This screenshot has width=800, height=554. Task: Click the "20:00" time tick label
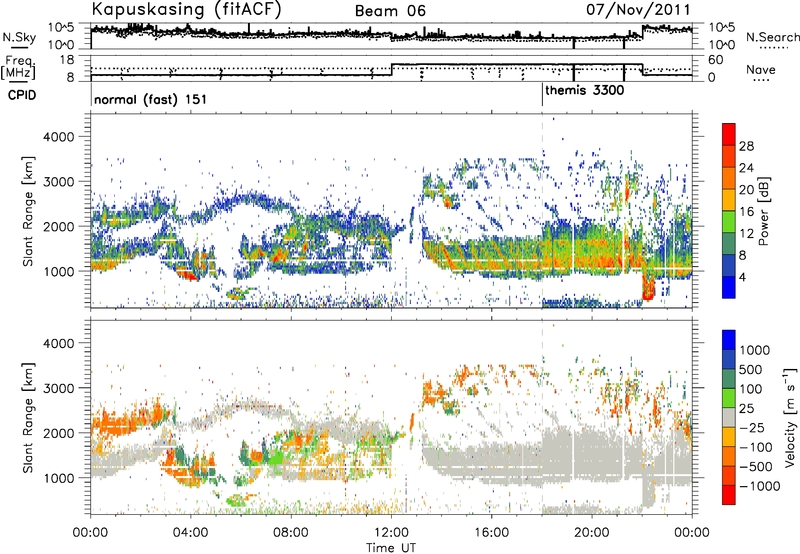point(591,533)
